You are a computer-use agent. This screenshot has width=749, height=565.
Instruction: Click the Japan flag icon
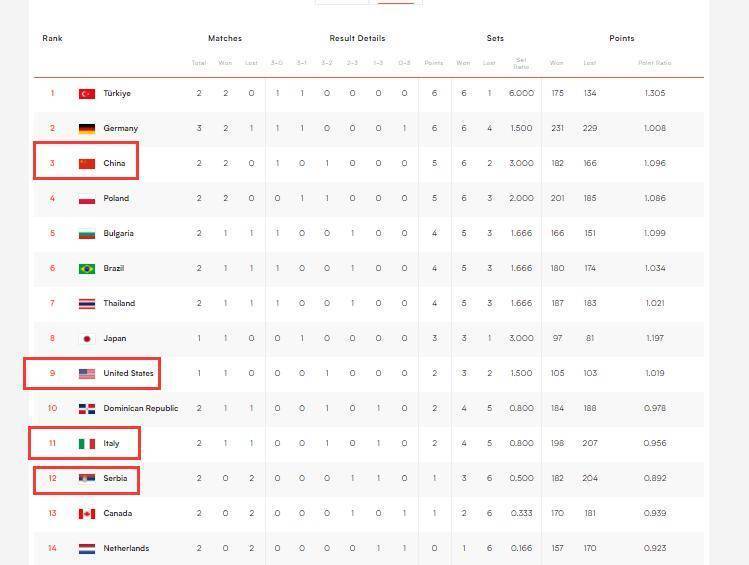click(87, 339)
